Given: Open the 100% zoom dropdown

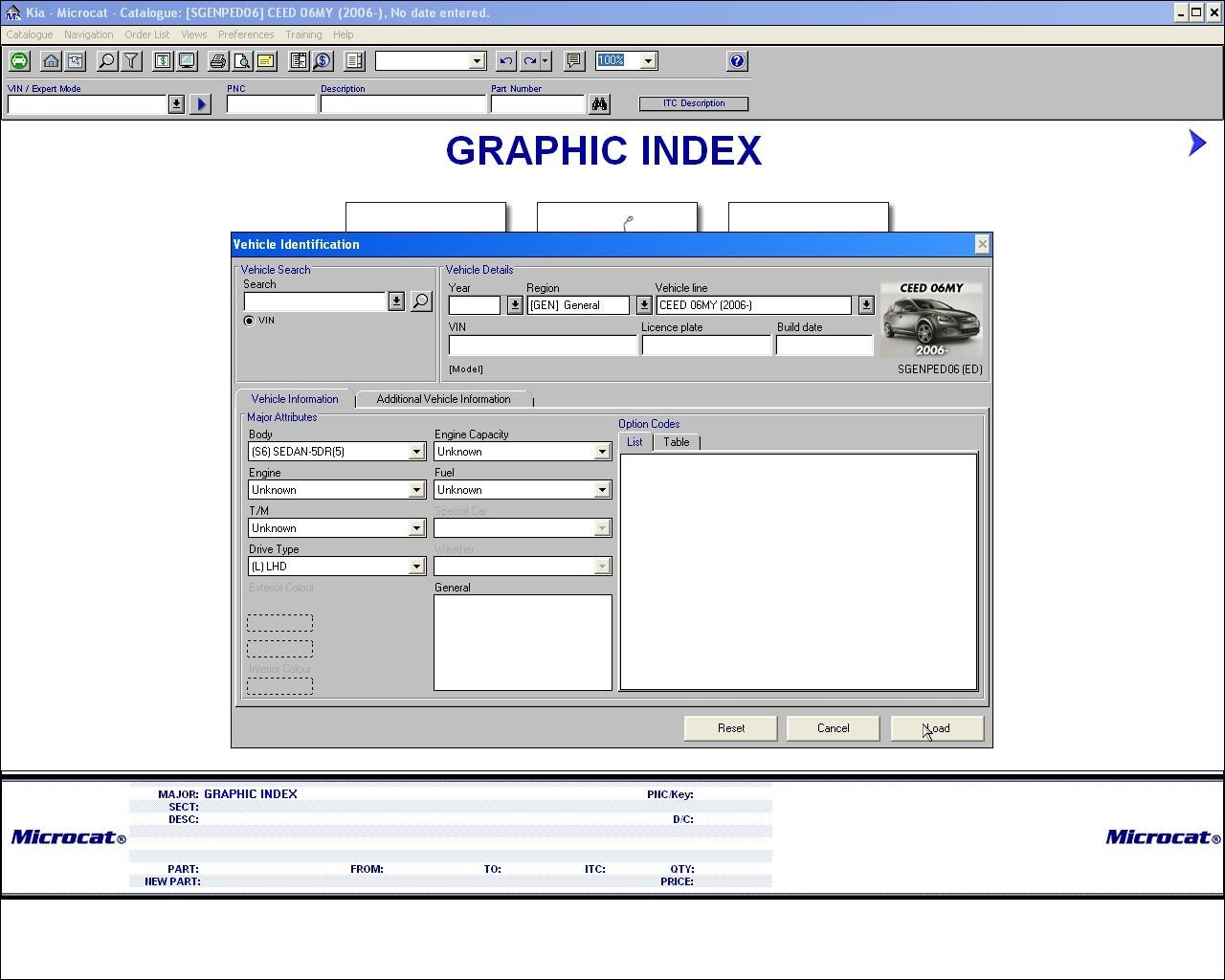Looking at the screenshot, I should (x=648, y=61).
